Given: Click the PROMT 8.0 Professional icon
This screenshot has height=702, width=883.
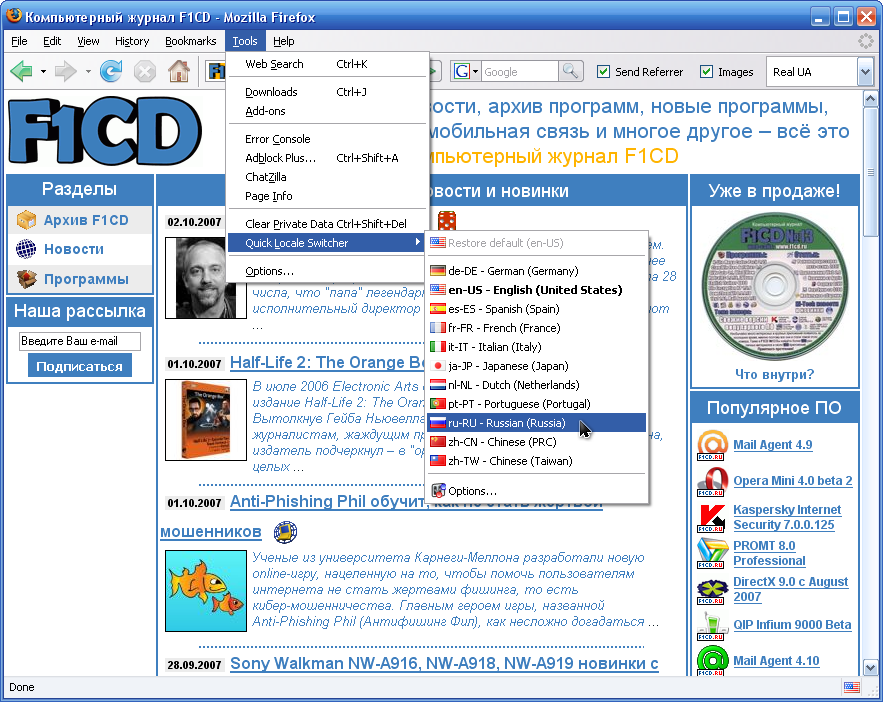Looking at the screenshot, I should [x=711, y=553].
